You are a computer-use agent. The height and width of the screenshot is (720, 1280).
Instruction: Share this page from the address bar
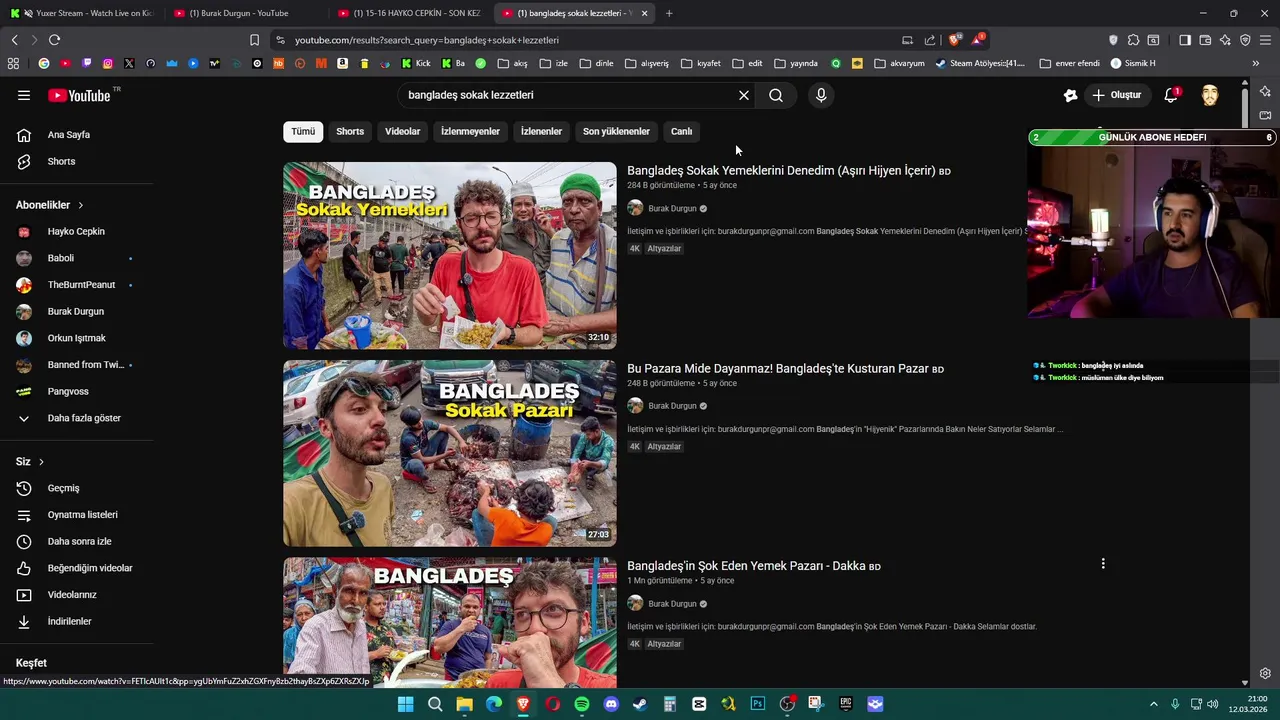pos(930,40)
